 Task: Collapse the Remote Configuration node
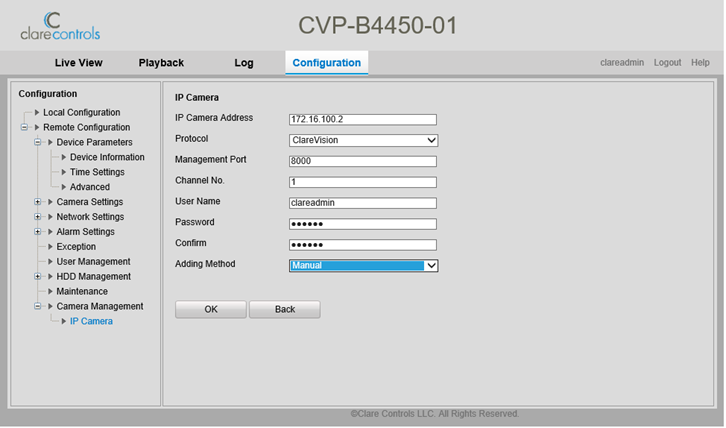[x=24, y=127]
